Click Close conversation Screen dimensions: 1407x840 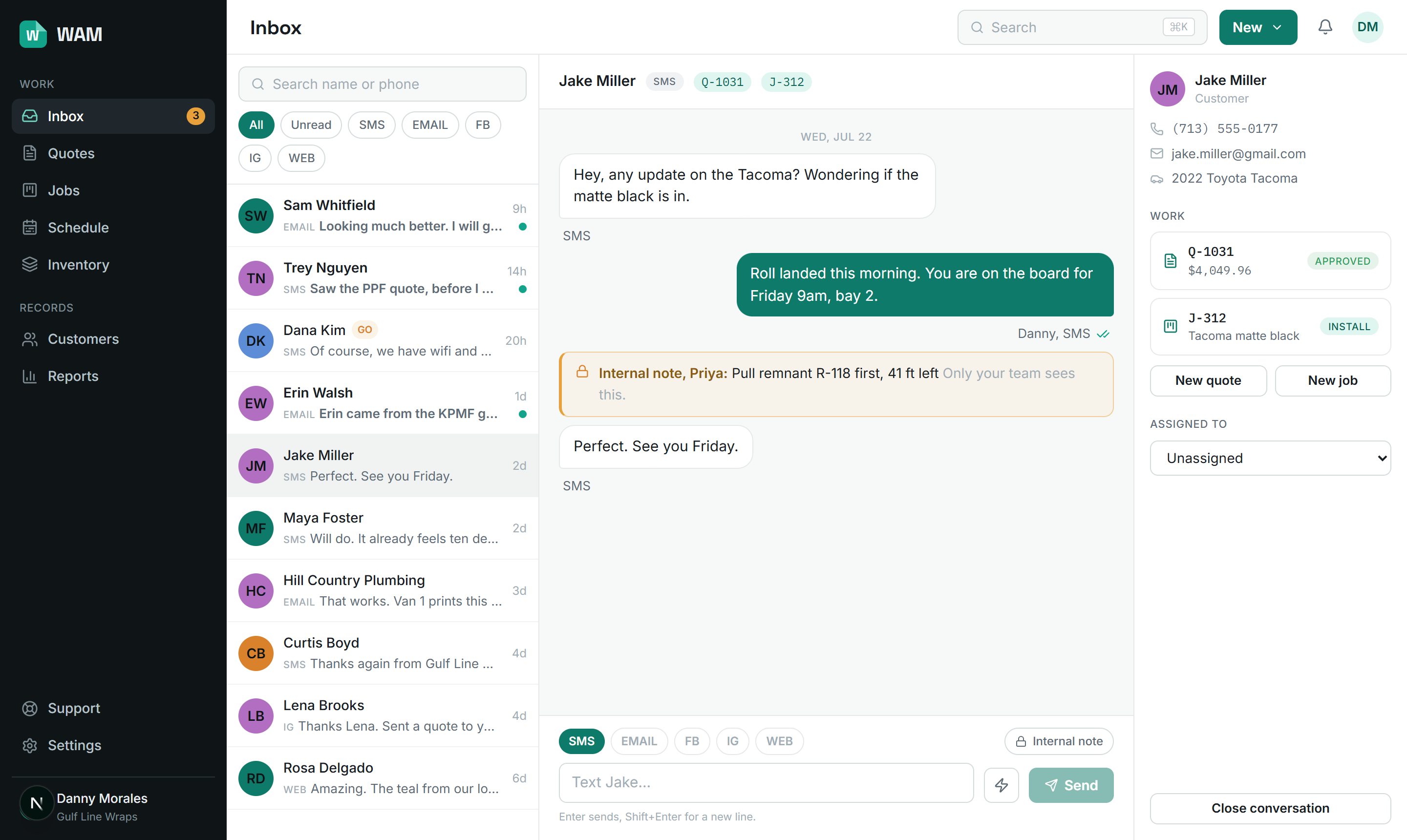point(1270,808)
